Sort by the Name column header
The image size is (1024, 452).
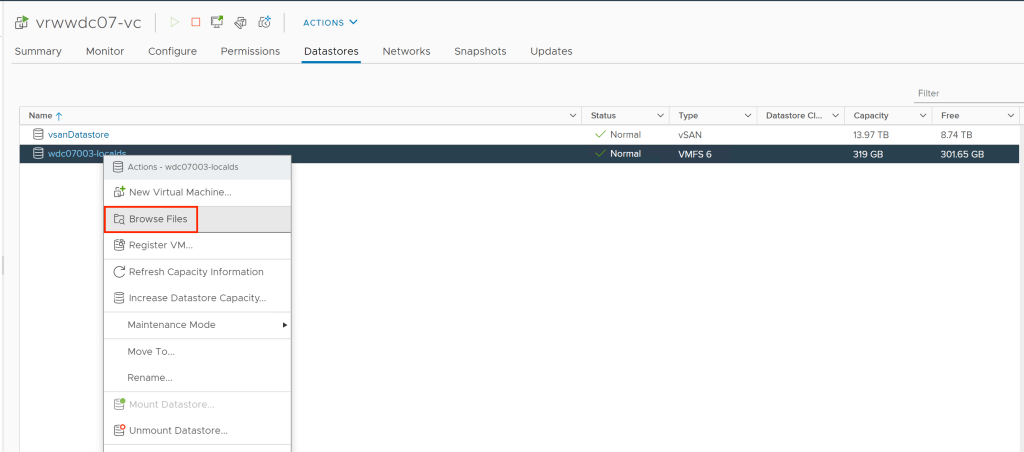tap(46, 116)
